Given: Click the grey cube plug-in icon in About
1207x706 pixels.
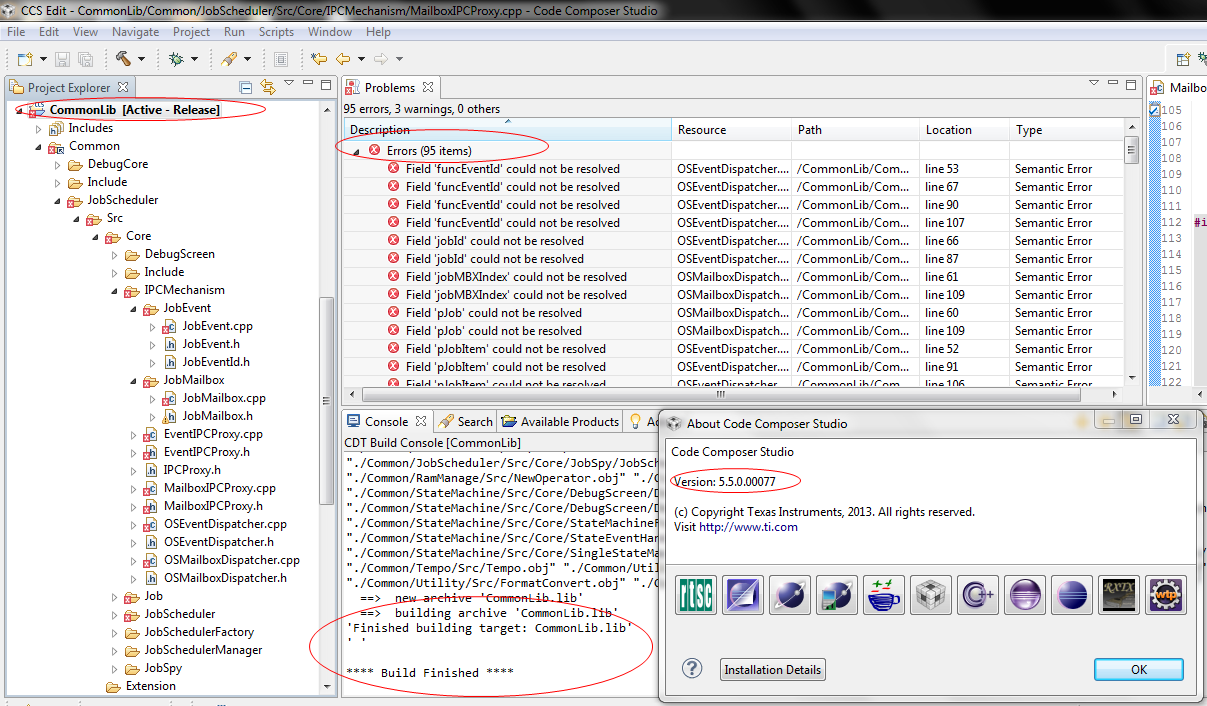Looking at the screenshot, I should [931, 595].
